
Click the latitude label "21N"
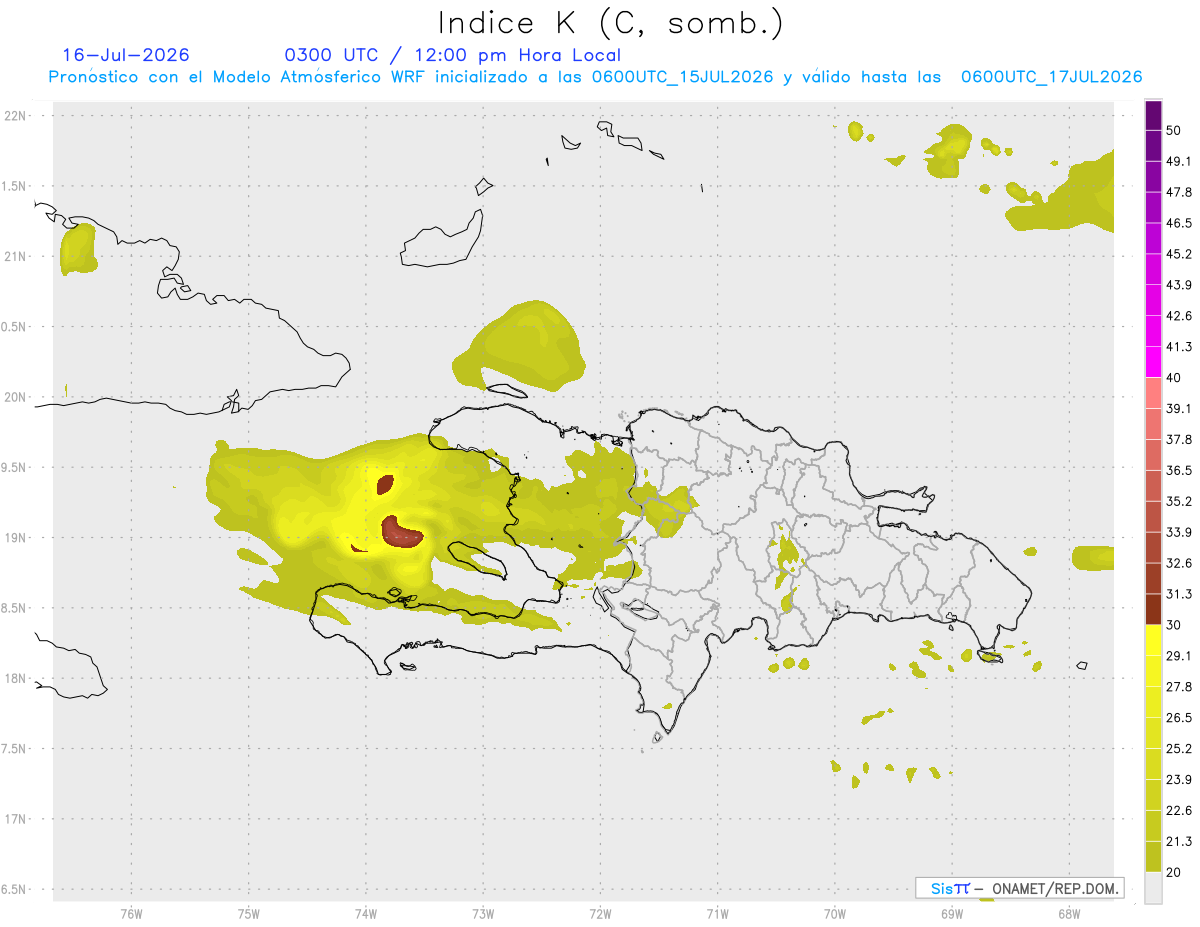point(17,256)
